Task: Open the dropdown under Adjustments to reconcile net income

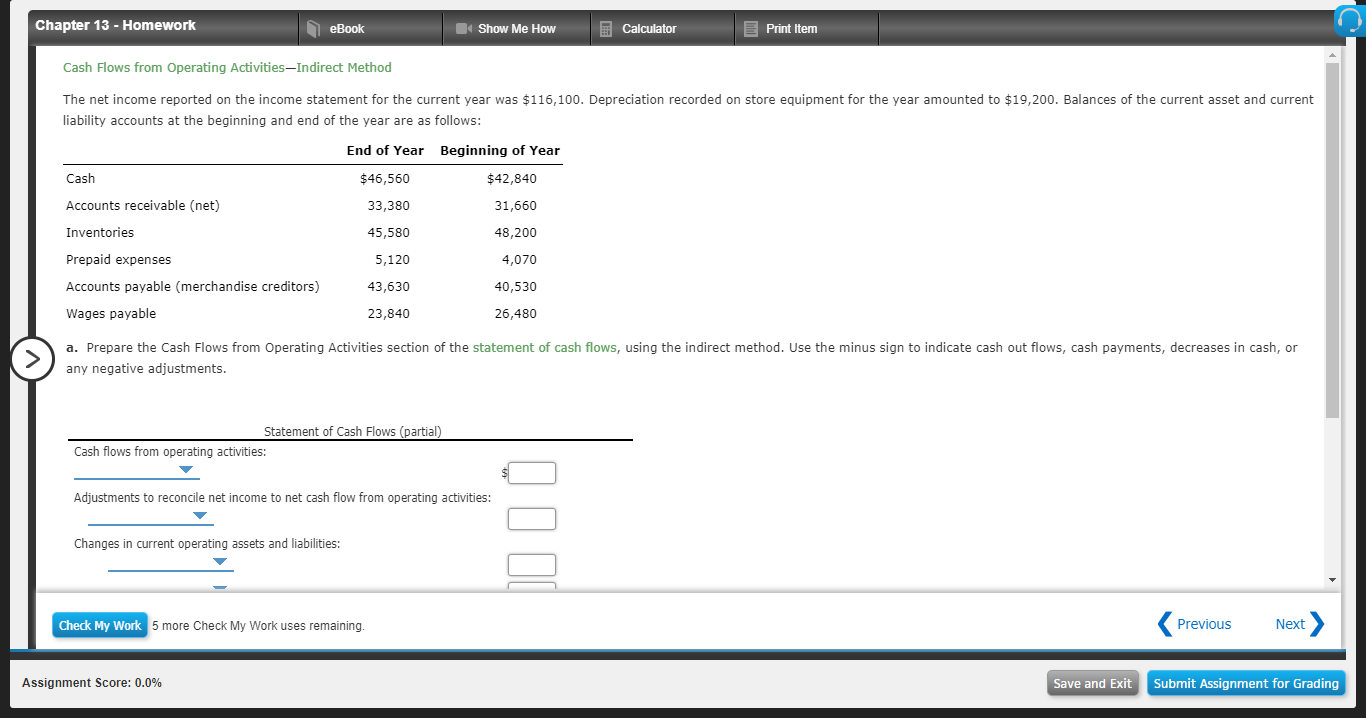Action: [x=199, y=516]
